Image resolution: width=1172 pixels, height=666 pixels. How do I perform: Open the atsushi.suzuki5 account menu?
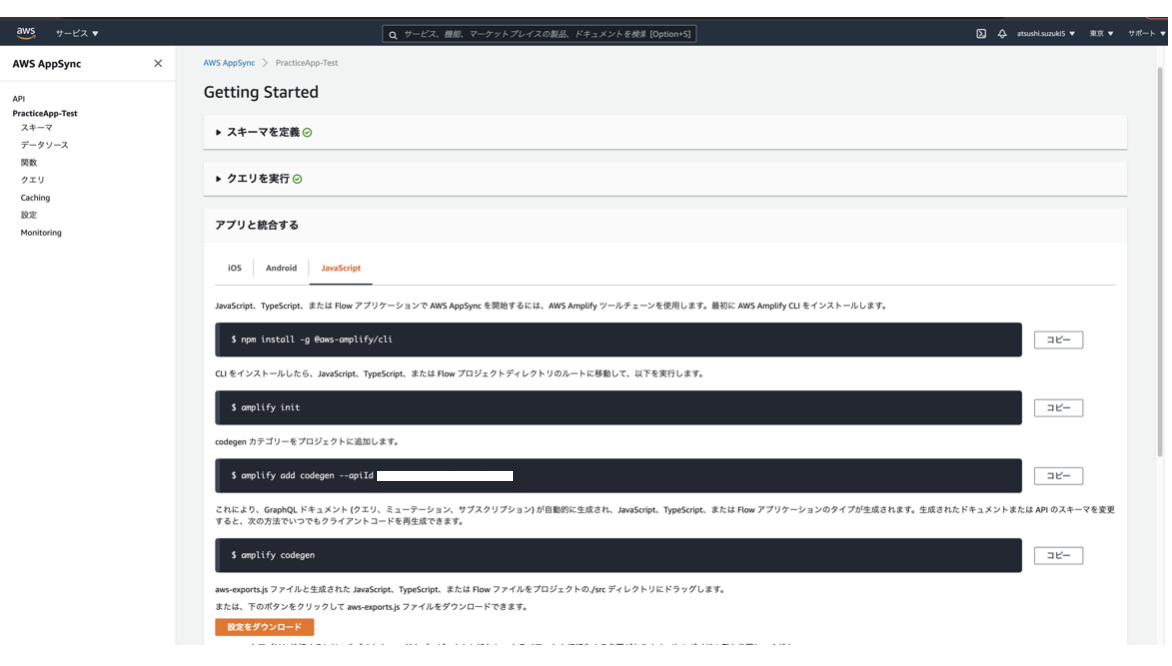tap(1046, 34)
